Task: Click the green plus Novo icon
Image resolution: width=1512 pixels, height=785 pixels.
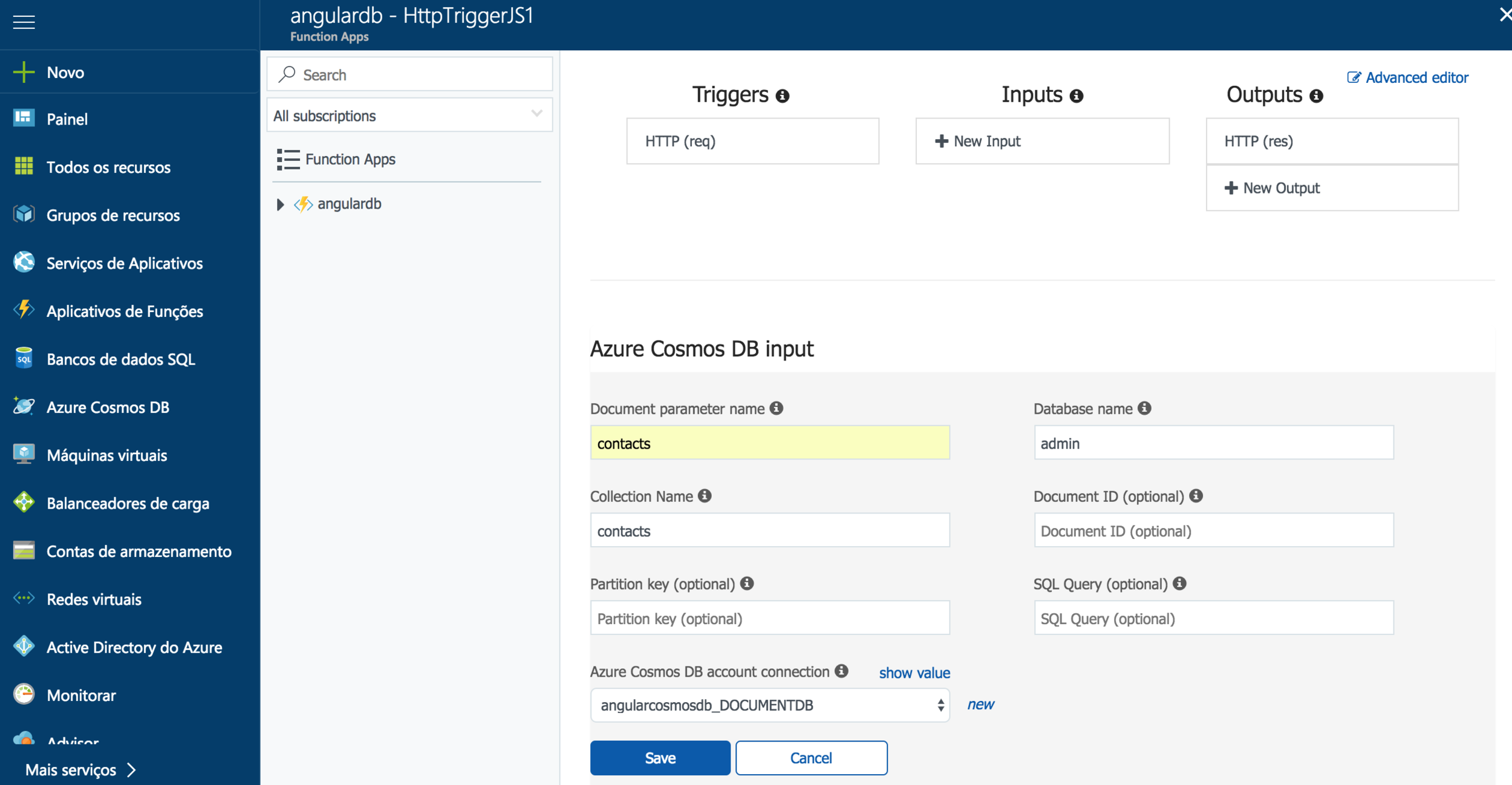Action: [x=24, y=72]
